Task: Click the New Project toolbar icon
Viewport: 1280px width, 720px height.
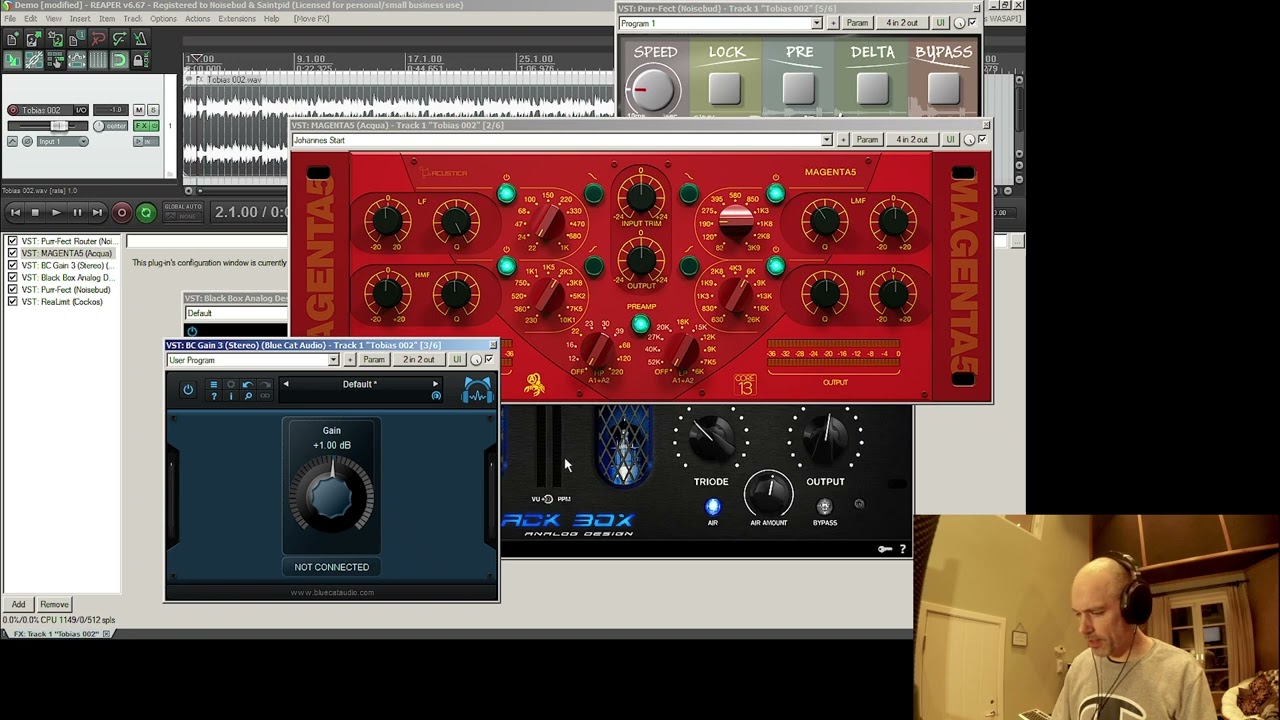Action: 11,39
